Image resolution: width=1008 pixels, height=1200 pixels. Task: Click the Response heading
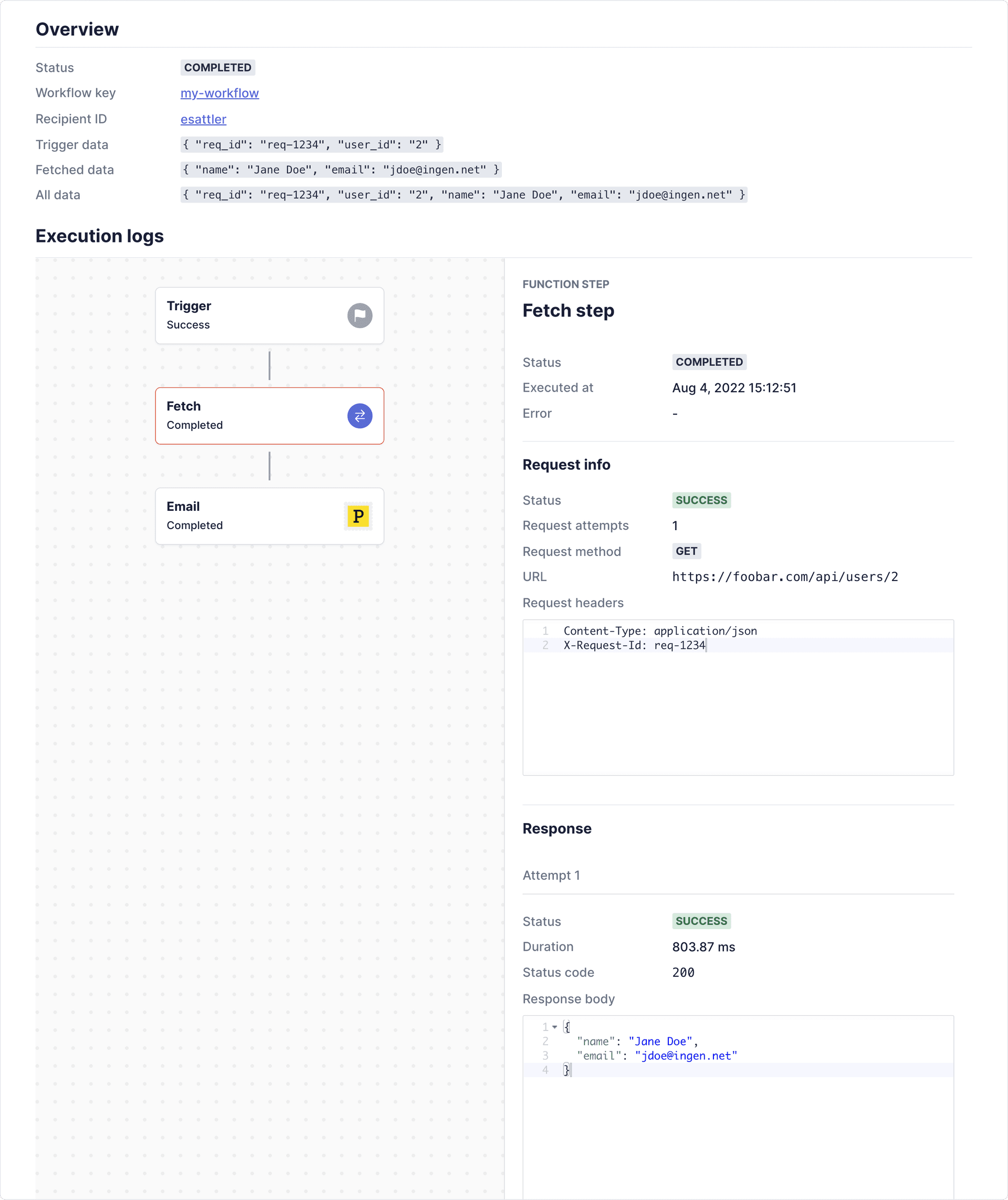pyautogui.click(x=556, y=828)
